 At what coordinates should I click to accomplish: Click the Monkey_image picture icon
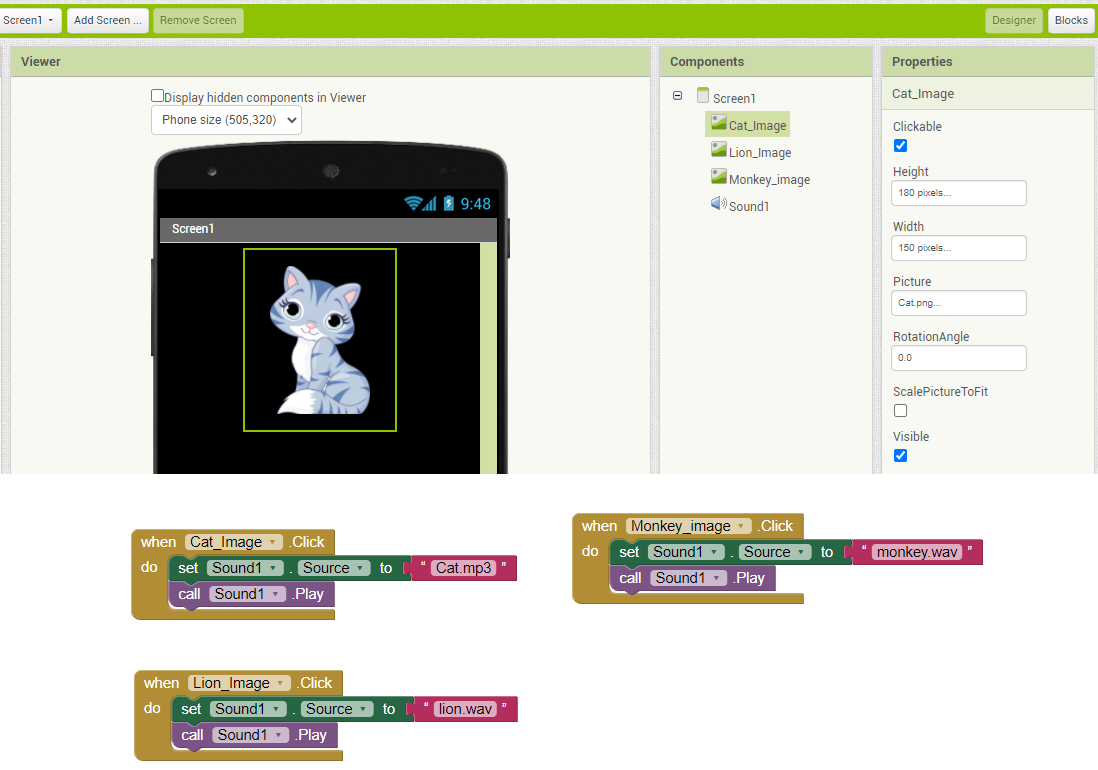[718, 178]
